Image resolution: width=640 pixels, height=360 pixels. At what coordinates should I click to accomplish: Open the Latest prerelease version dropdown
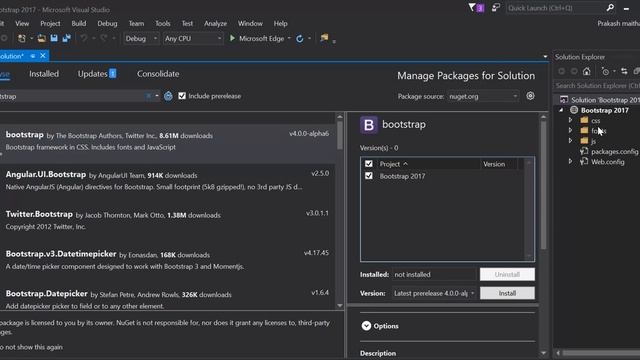tap(434, 293)
